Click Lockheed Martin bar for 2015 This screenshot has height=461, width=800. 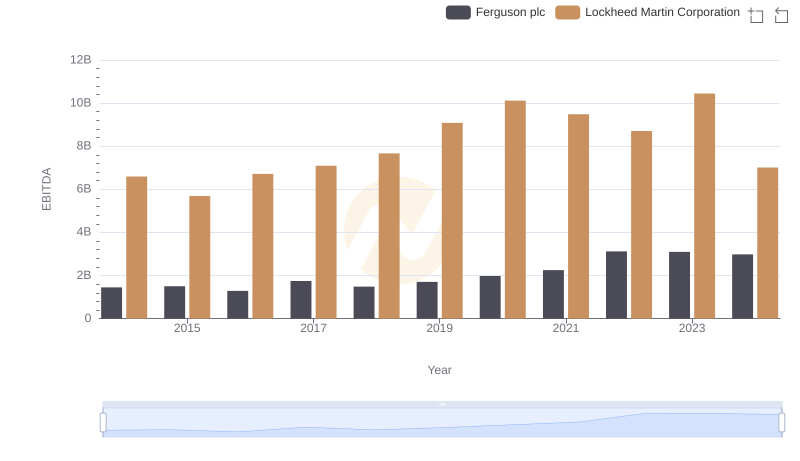pyautogui.click(x=199, y=258)
